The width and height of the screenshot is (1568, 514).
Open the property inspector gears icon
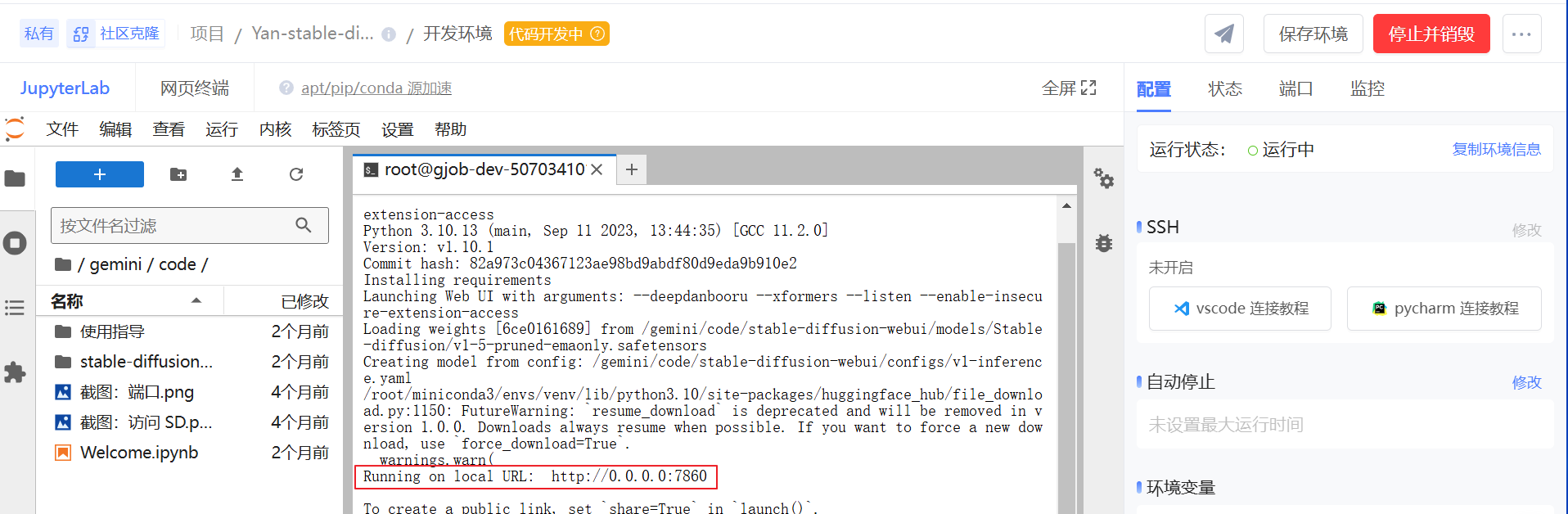(x=1104, y=178)
